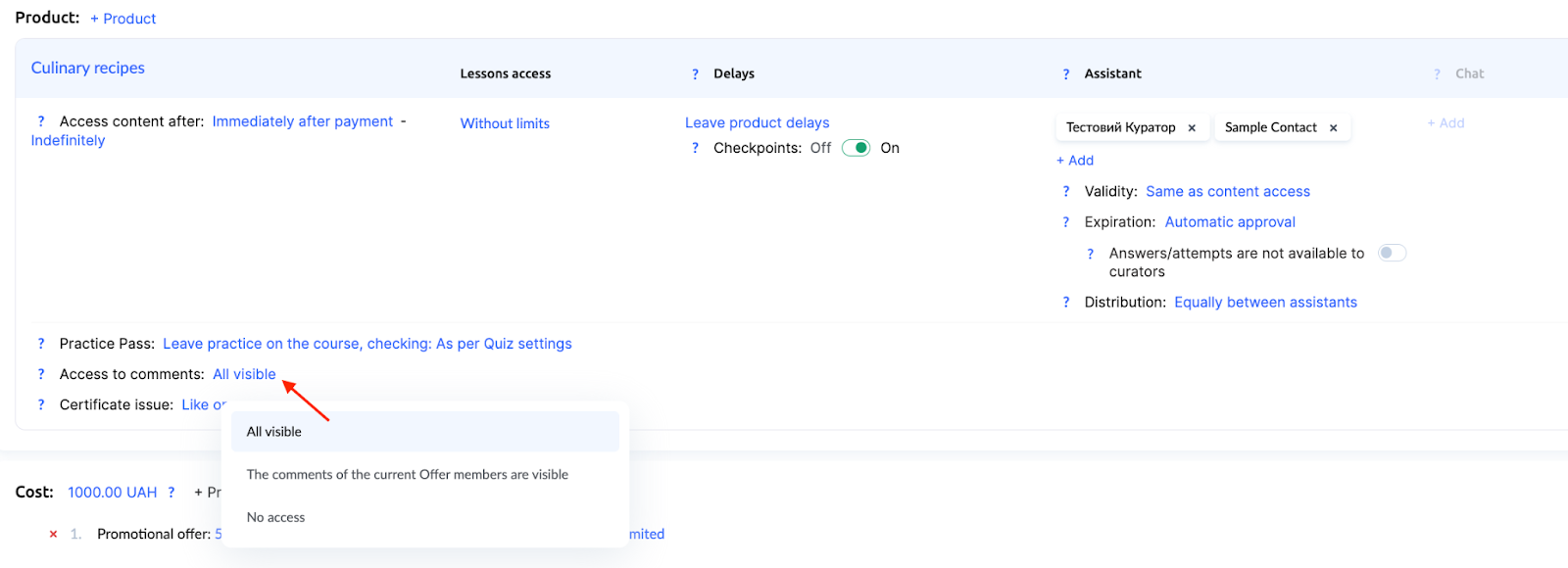
Task: Toggle the Checkpoints switch
Action: tap(856, 148)
